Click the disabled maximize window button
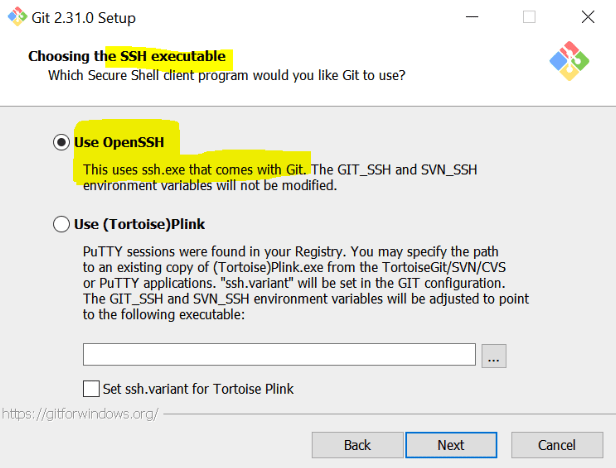 point(529,17)
